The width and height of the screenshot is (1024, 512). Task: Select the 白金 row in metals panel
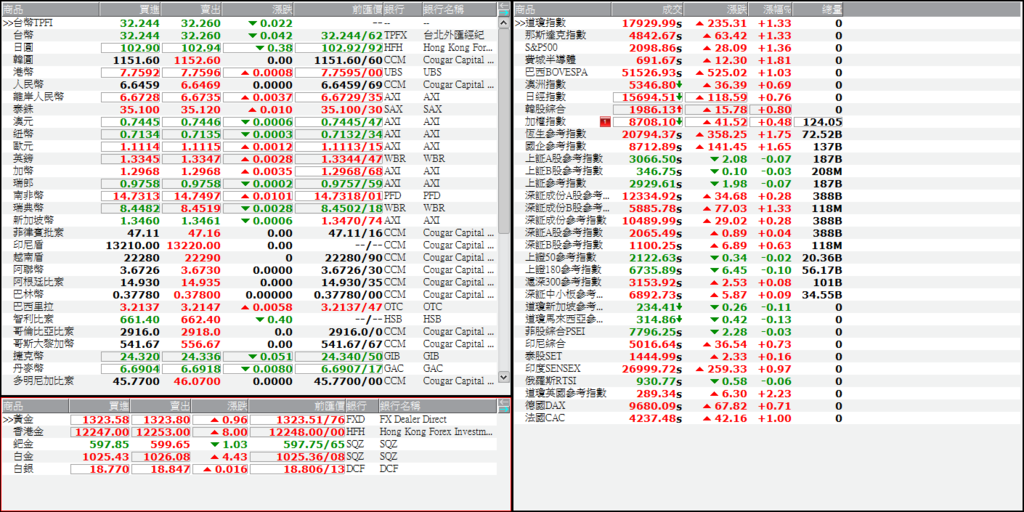249,456
